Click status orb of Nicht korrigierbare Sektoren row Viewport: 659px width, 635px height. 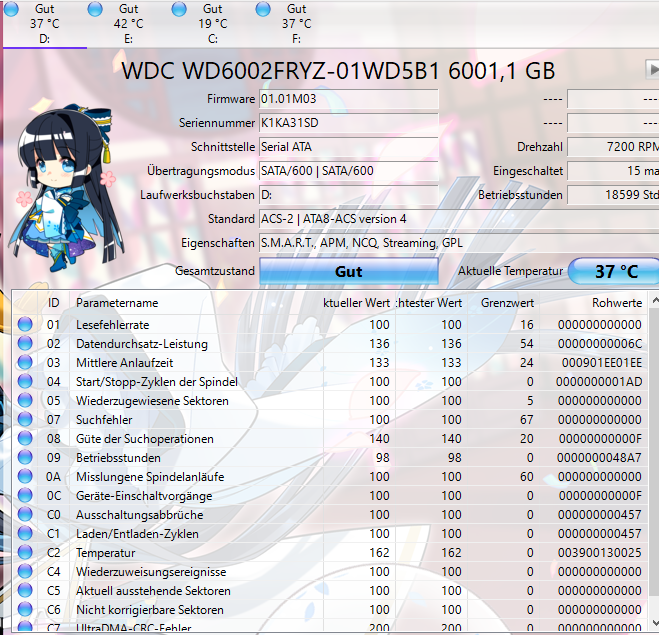coord(25,609)
